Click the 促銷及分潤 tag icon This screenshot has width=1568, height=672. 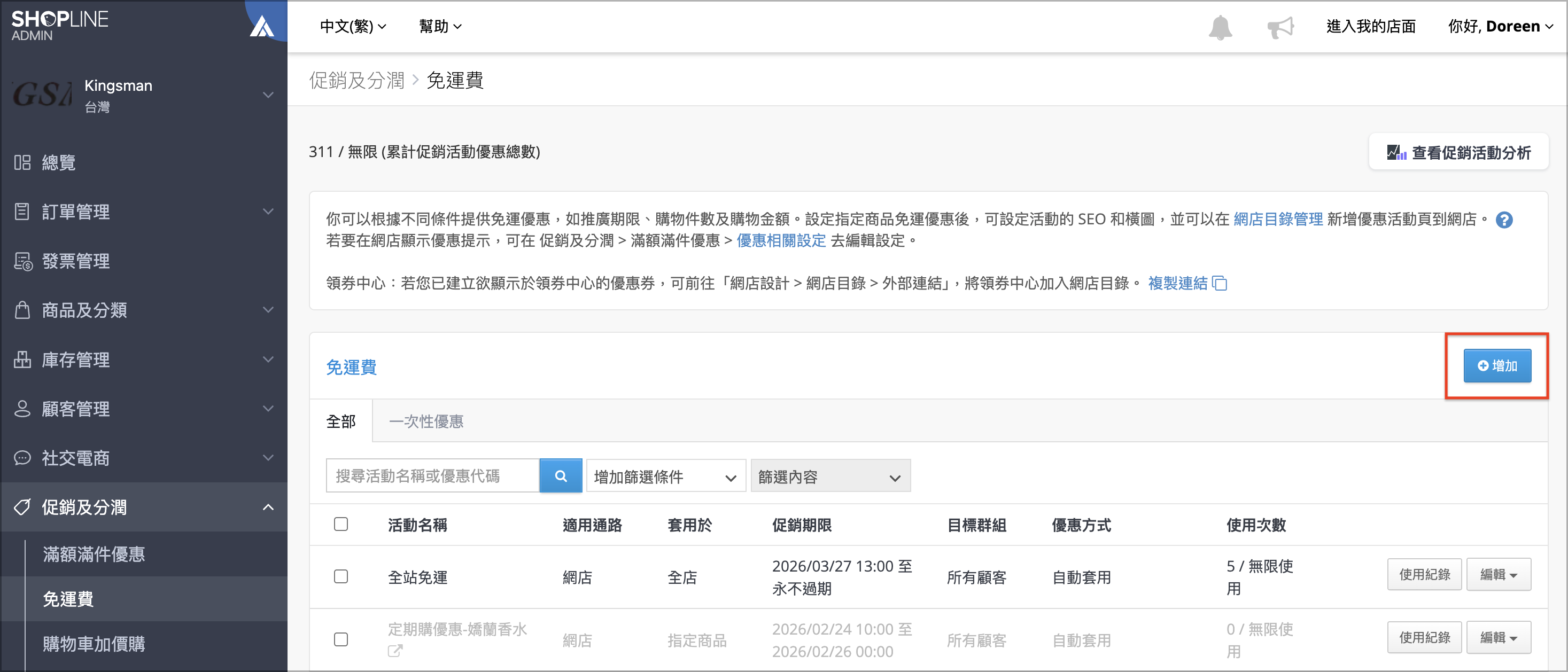click(22, 506)
